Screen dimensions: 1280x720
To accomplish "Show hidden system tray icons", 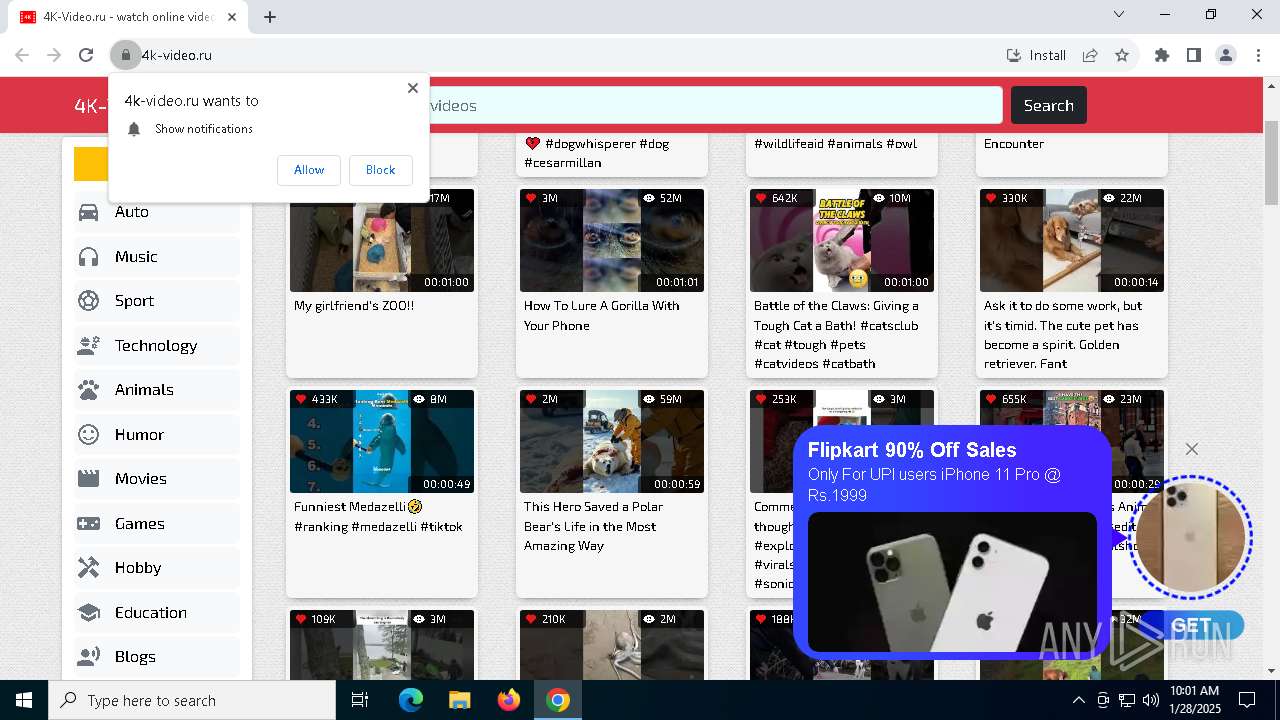I will click(1078, 700).
